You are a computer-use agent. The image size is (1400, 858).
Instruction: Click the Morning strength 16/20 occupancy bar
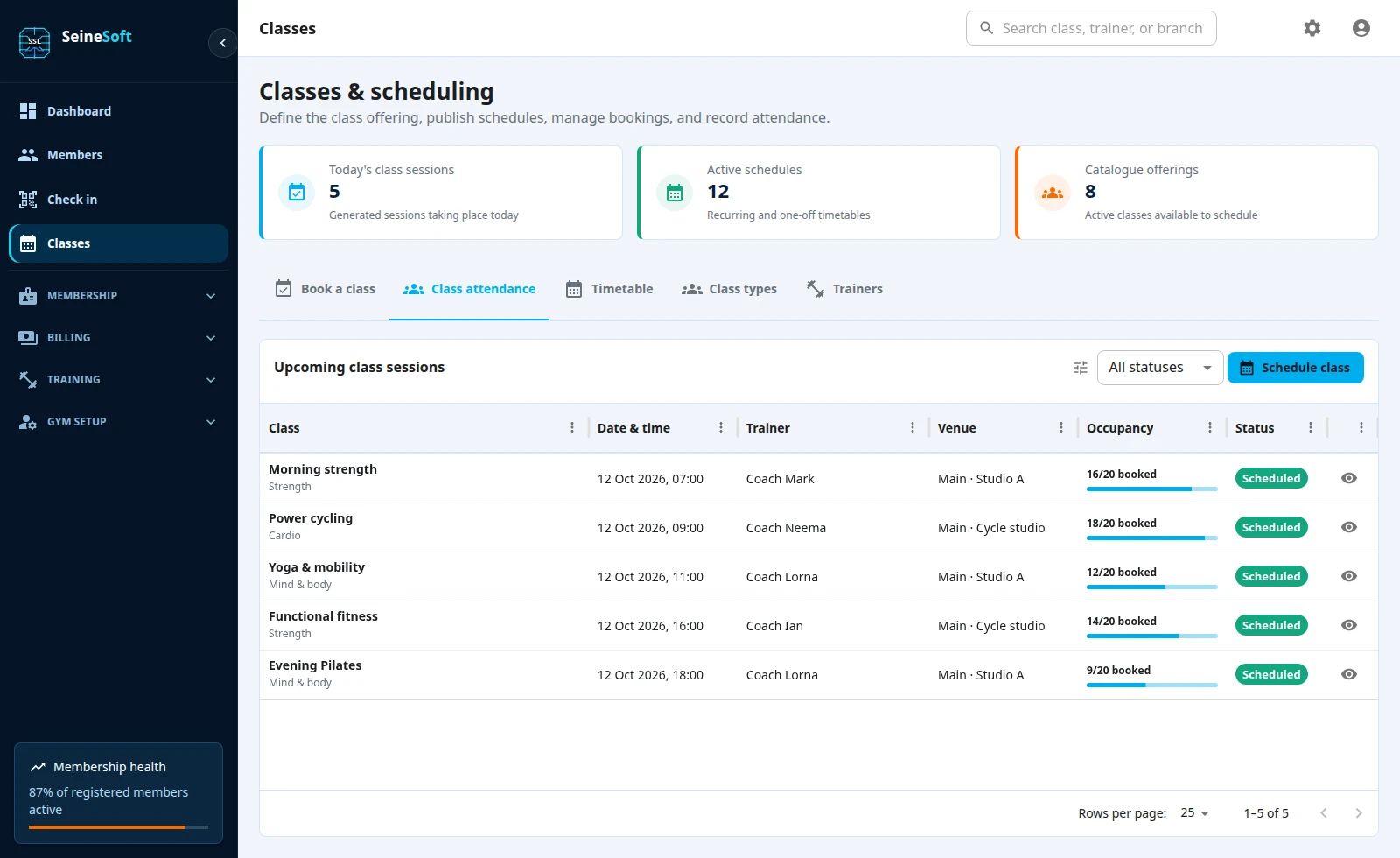(x=1152, y=489)
